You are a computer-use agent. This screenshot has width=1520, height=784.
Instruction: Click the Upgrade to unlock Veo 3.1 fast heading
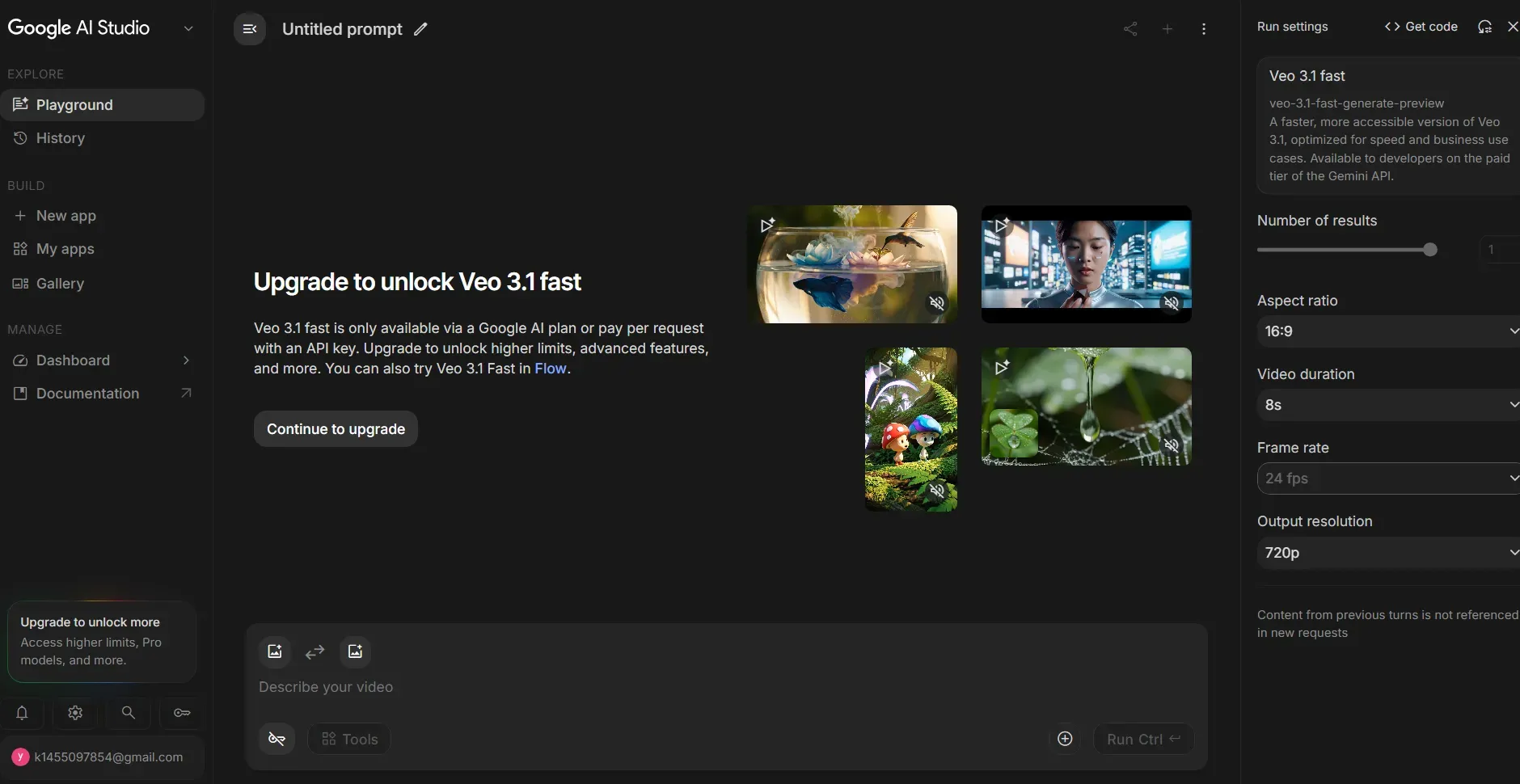click(417, 282)
